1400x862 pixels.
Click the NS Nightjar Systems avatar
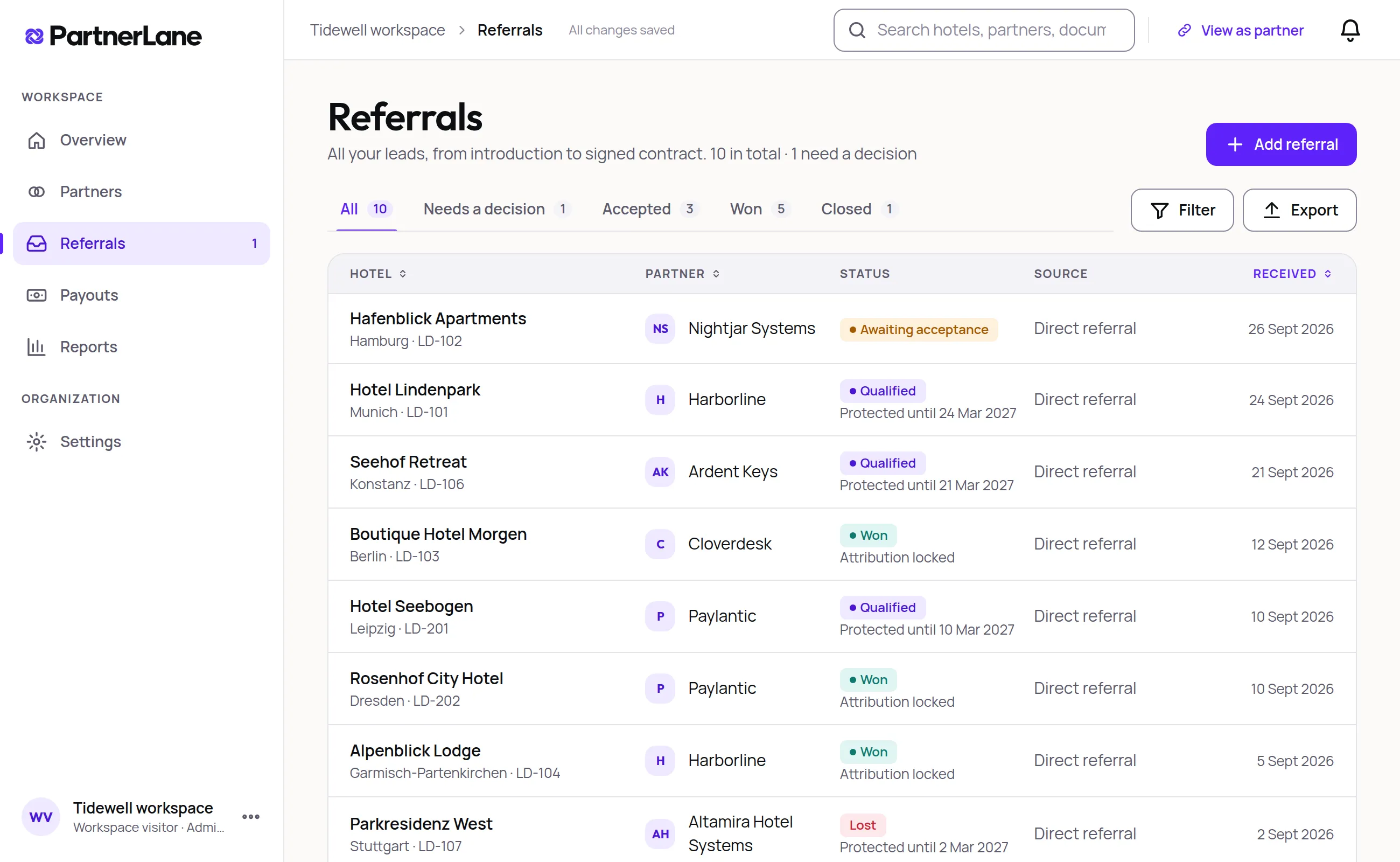pos(660,329)
